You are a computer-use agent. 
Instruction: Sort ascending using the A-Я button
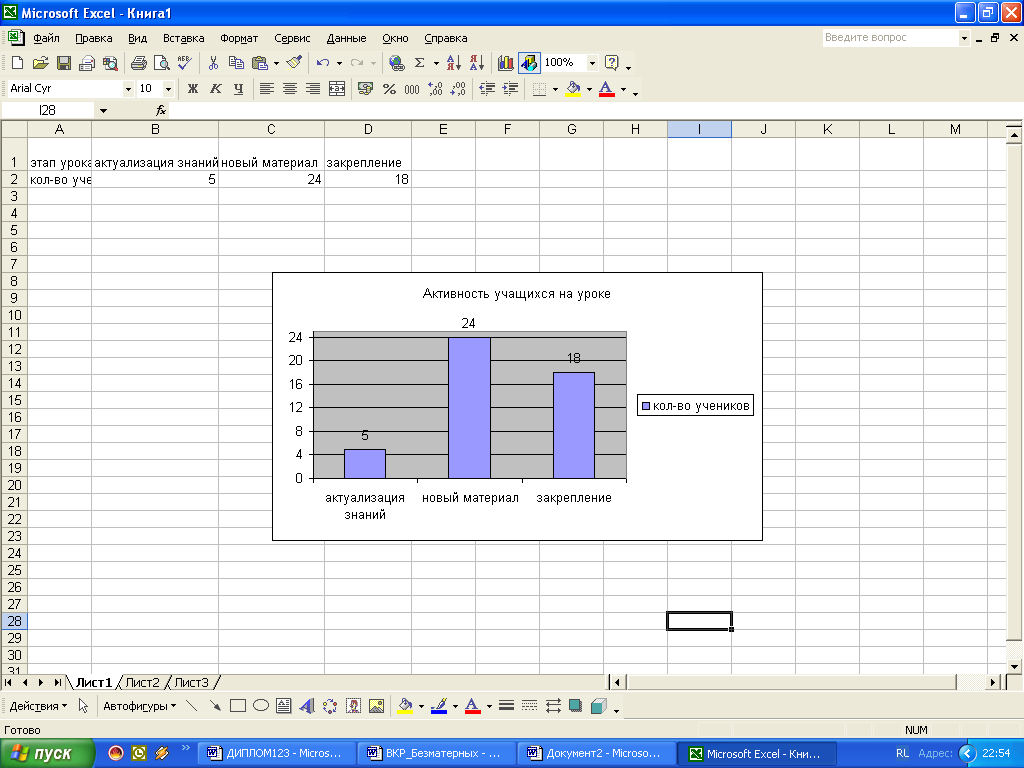click(x=454, y=63)
